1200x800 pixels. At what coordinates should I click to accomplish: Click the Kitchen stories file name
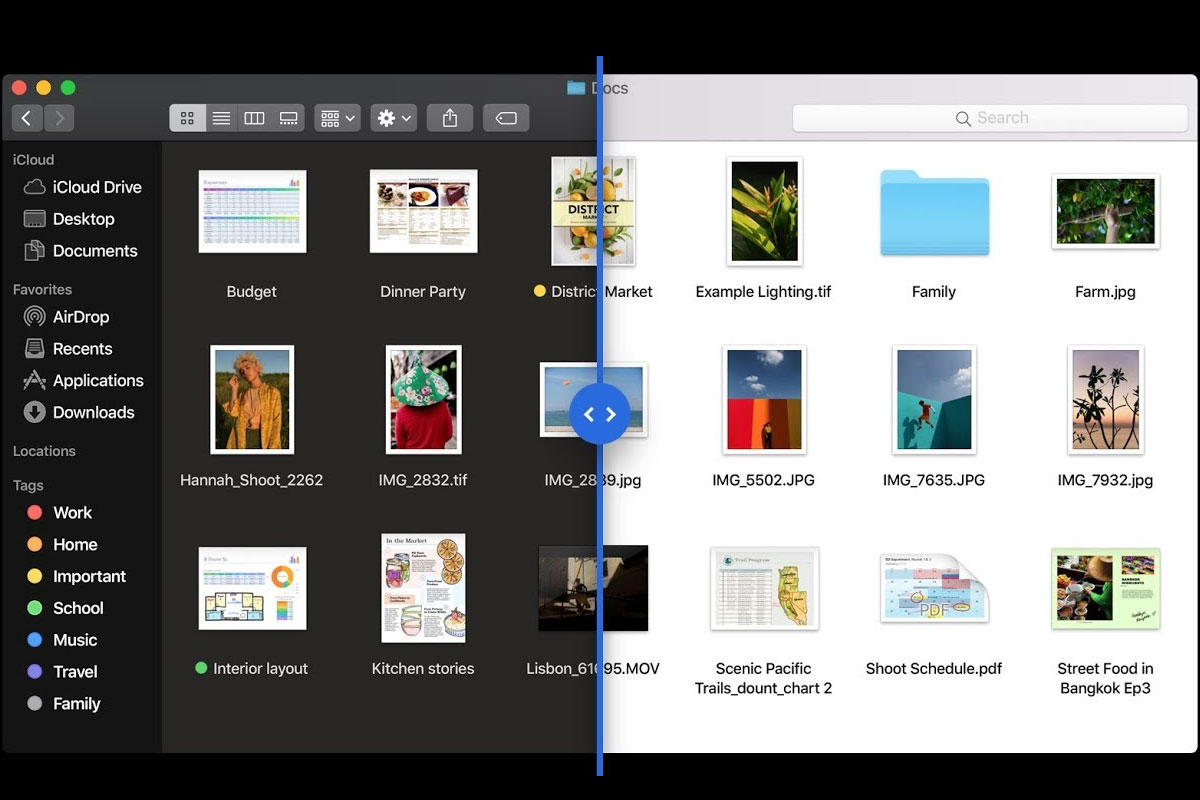[423, 669]
